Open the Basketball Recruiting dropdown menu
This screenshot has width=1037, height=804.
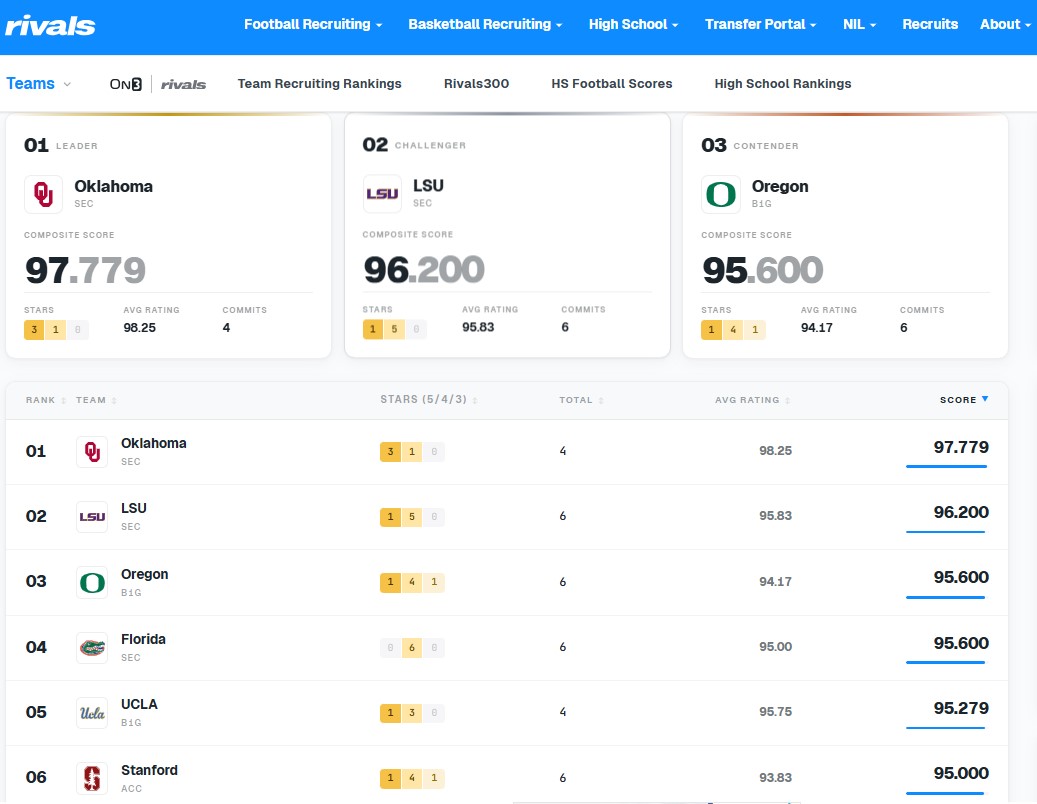click(485, 24)
